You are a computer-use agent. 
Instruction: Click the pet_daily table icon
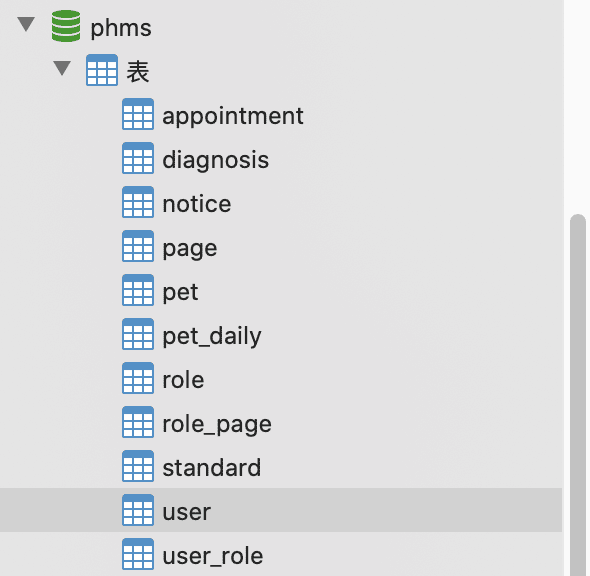pyautogui.click(x=138, y=334)
